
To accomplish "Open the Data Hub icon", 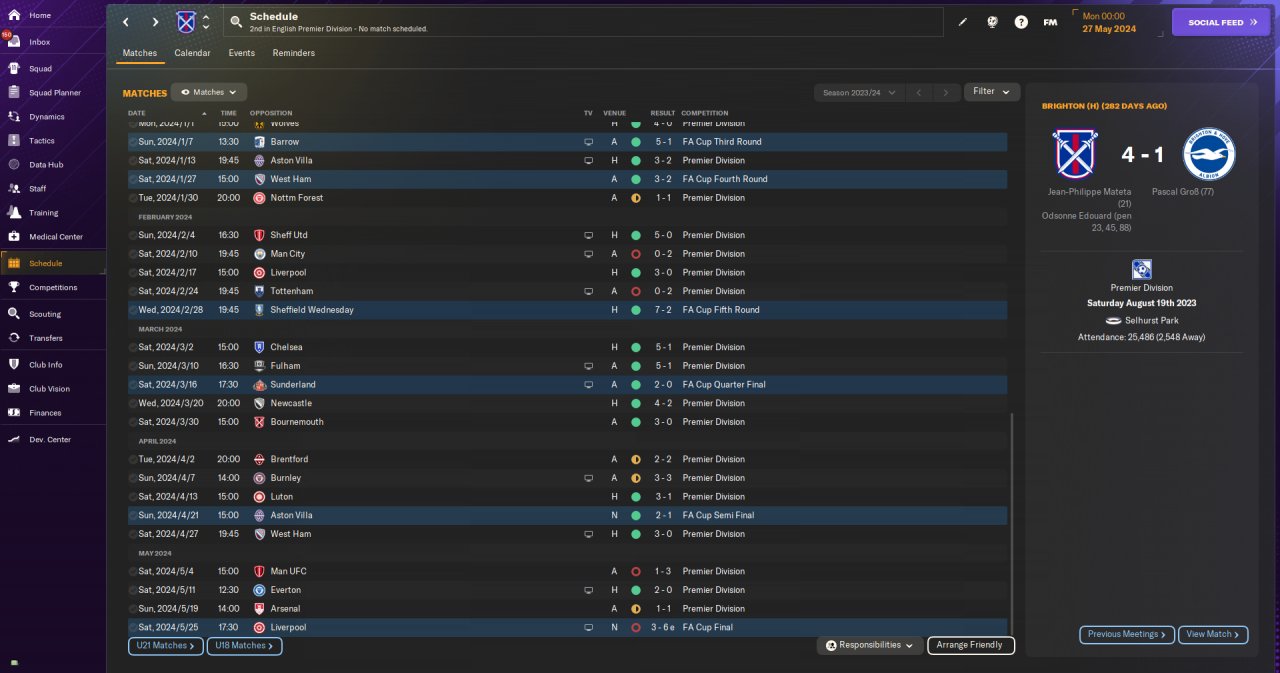I will click(14, 165).
